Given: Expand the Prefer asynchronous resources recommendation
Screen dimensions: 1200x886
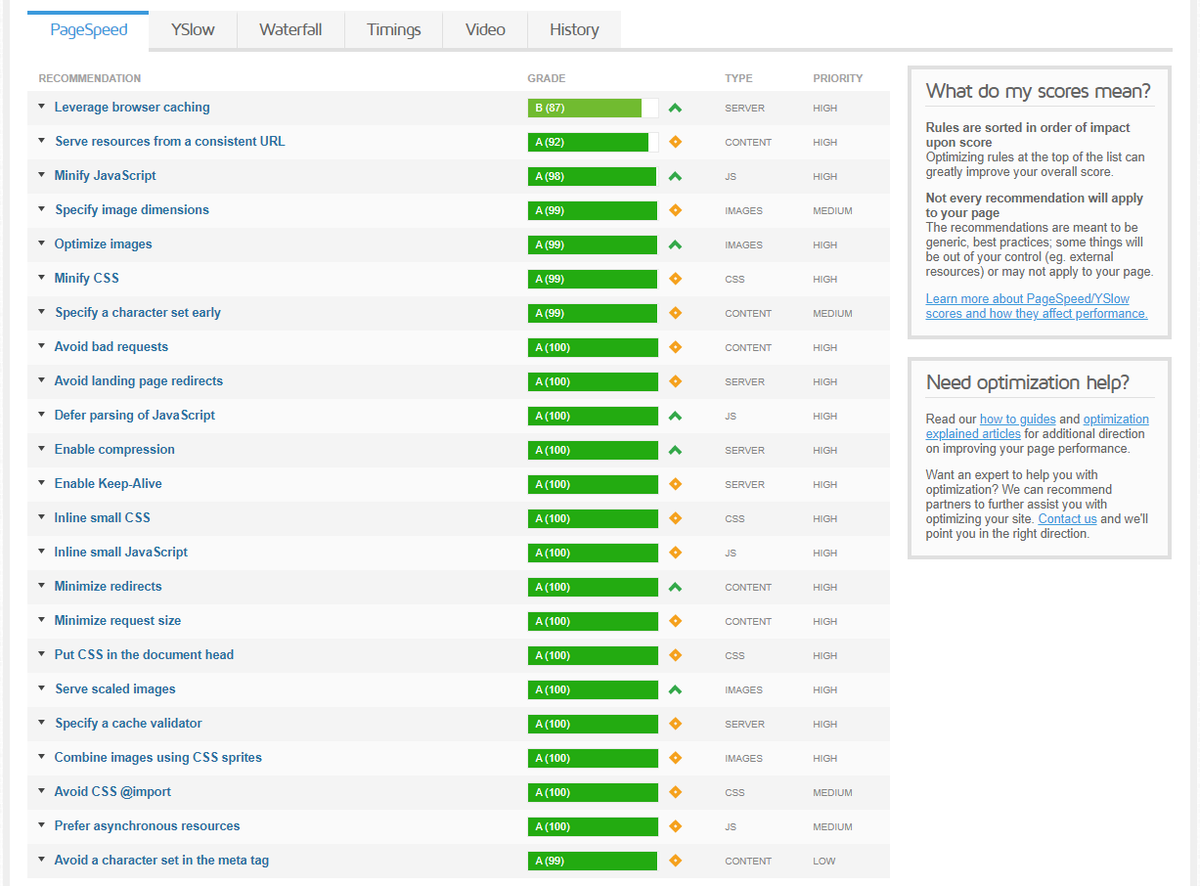Looking at the screenshot, I should coord(40,826).
